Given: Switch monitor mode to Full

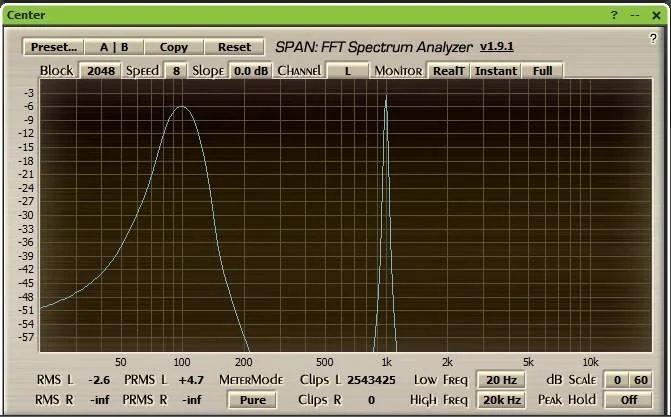Looking at the screenshot, I should pos(542,71).
